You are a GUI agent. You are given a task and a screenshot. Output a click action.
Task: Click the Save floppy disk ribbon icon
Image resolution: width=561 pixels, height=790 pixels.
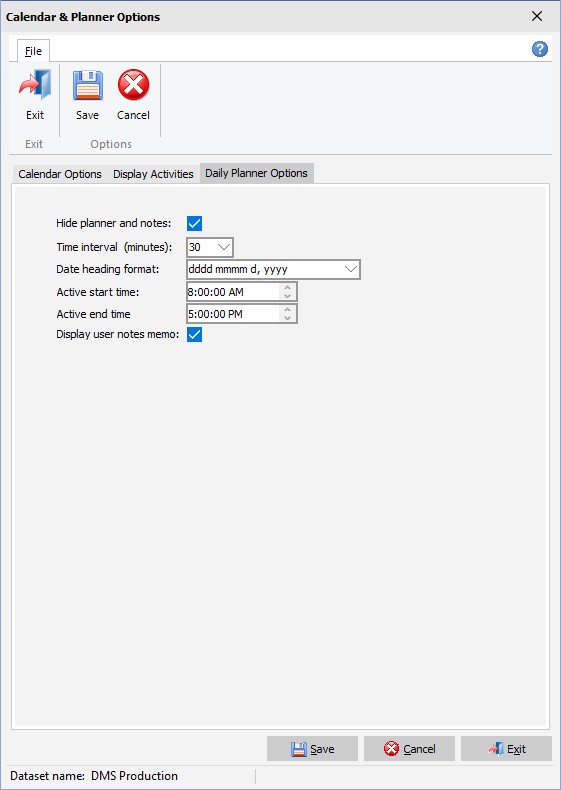click(88, 85)
